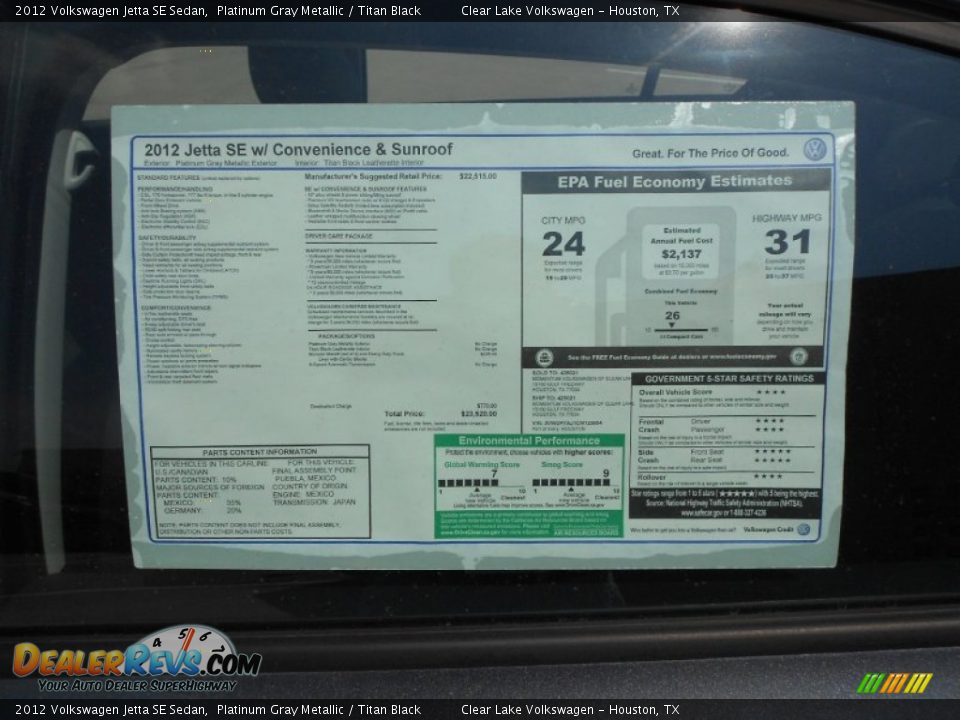Click the "Total Price:" label
Screen dimensions: 960x720
(404, 414)
